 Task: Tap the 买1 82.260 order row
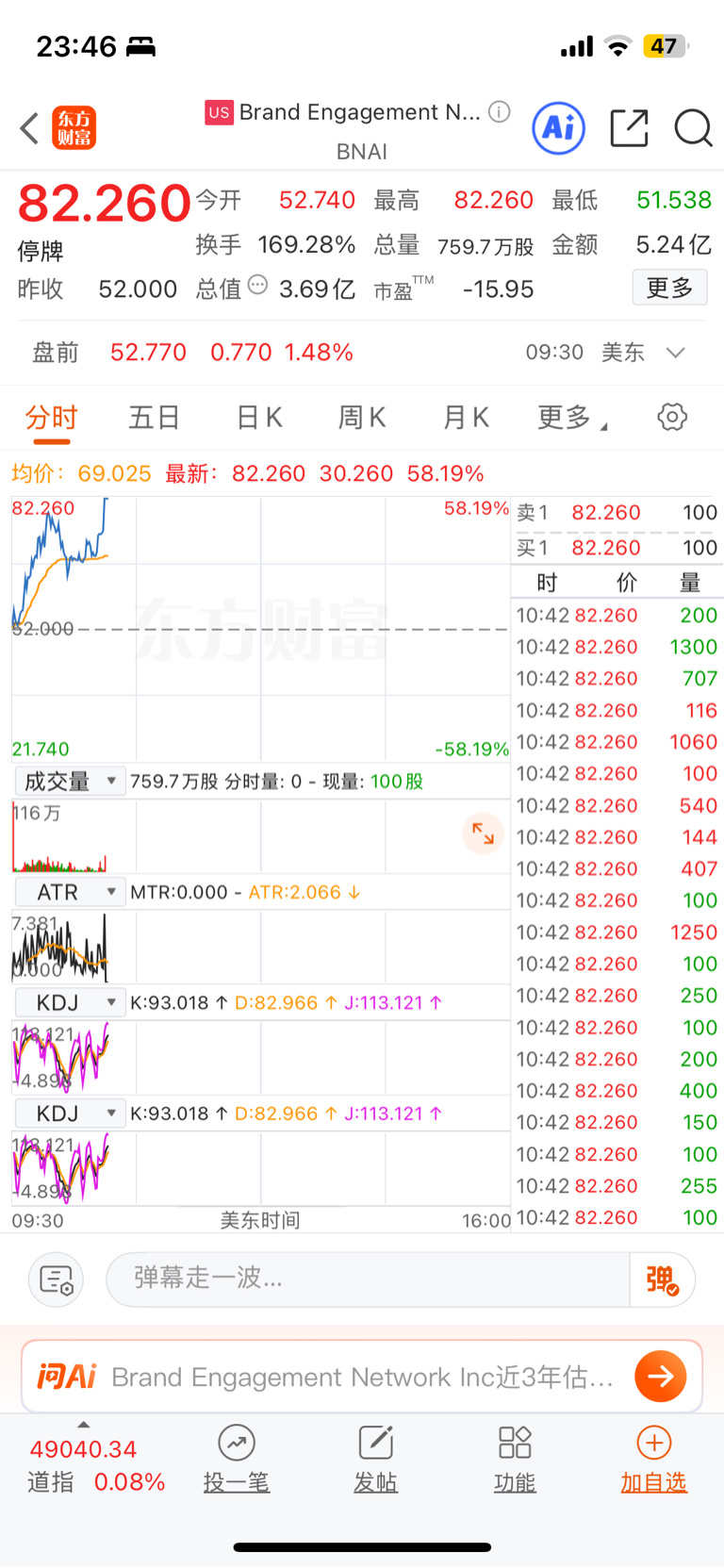tap(617, 548)
